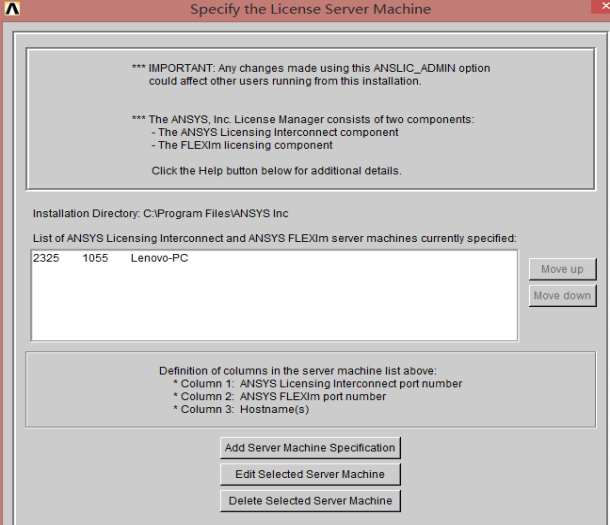This screenshot has height=525, width=610.
Task: Open Edit Selected Server Machine
Action: [x=310, y=474]
